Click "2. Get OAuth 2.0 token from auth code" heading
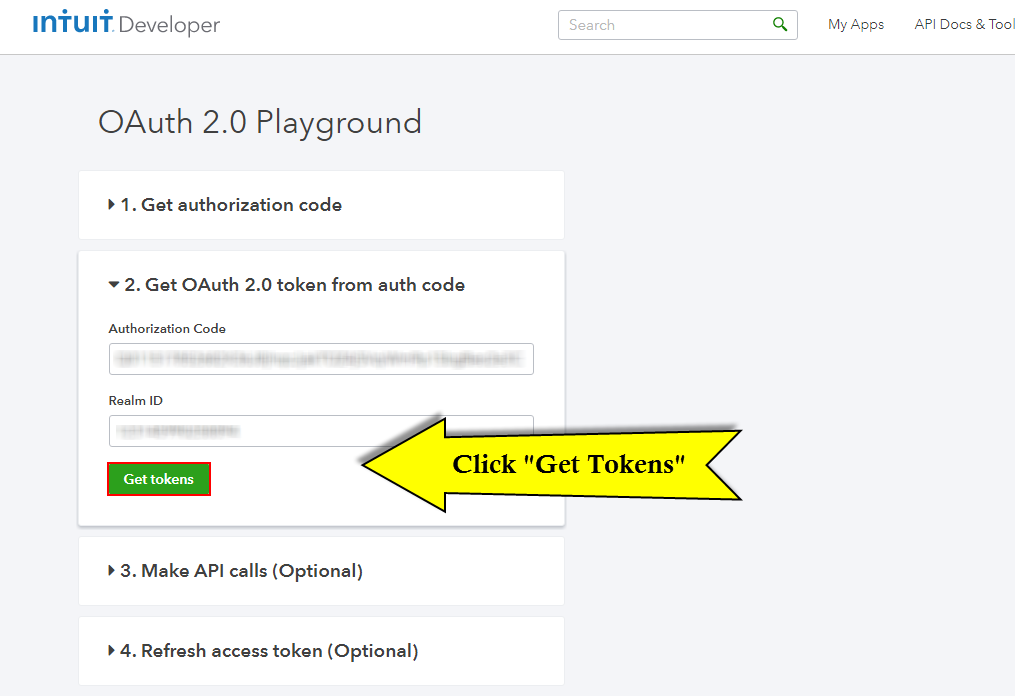Viewport: 1015px width, 696px height. (x=295, y=285)
